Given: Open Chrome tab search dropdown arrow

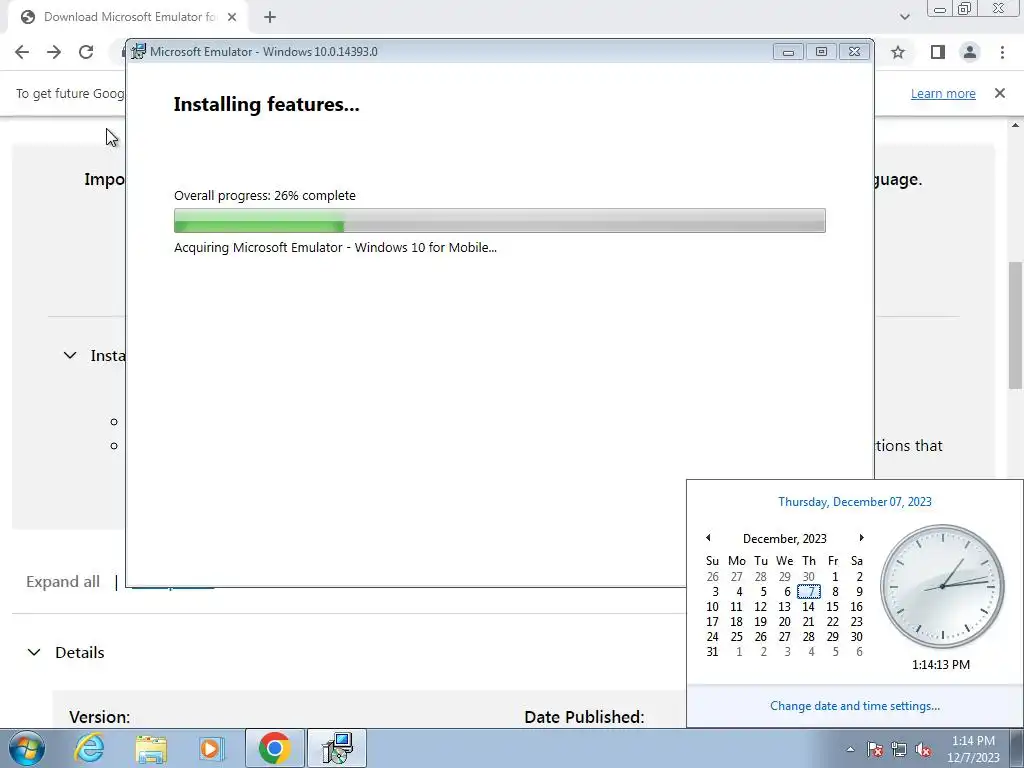Looking at the screenshot, I should click(x=904, y=17).
